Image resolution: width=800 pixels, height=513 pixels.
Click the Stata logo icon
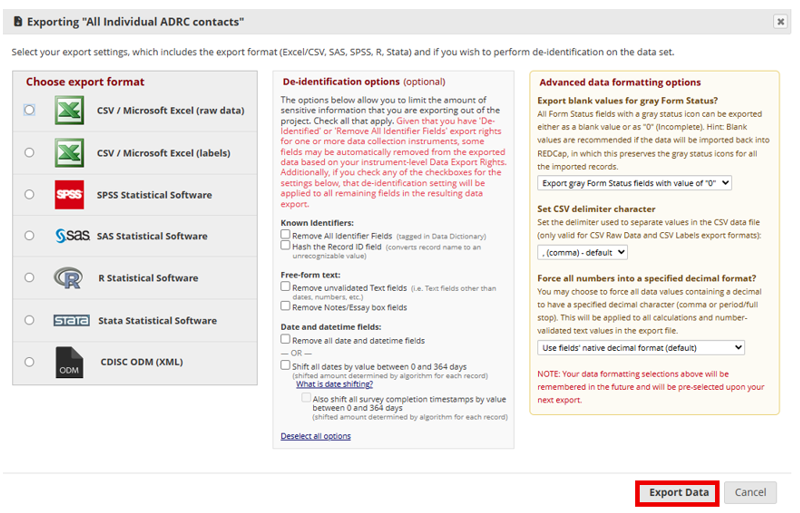coord(71,320)
